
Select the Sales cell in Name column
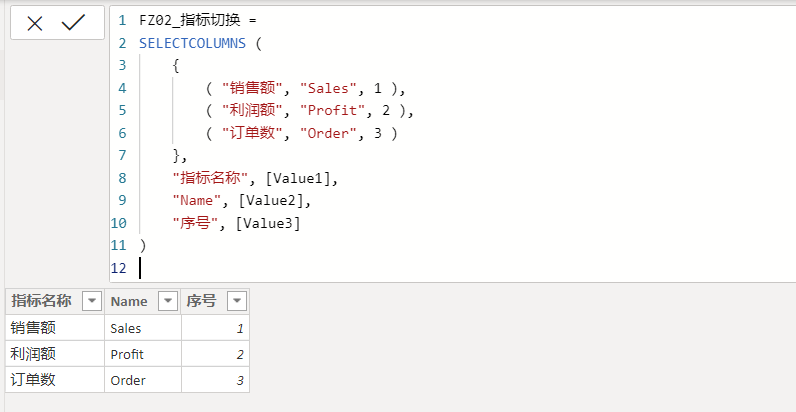click(143, 328)
